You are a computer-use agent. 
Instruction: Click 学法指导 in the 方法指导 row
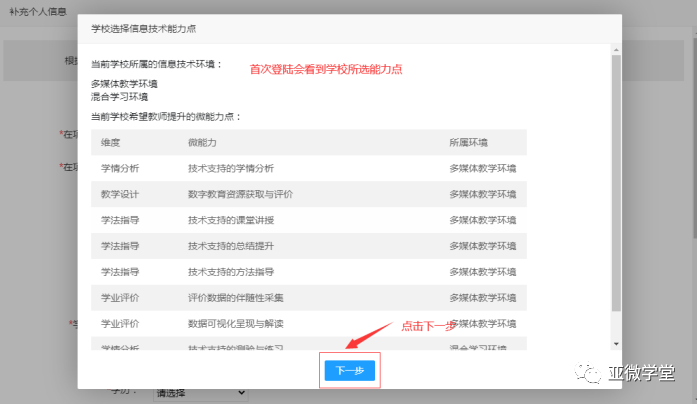click(x=120, y=271)
